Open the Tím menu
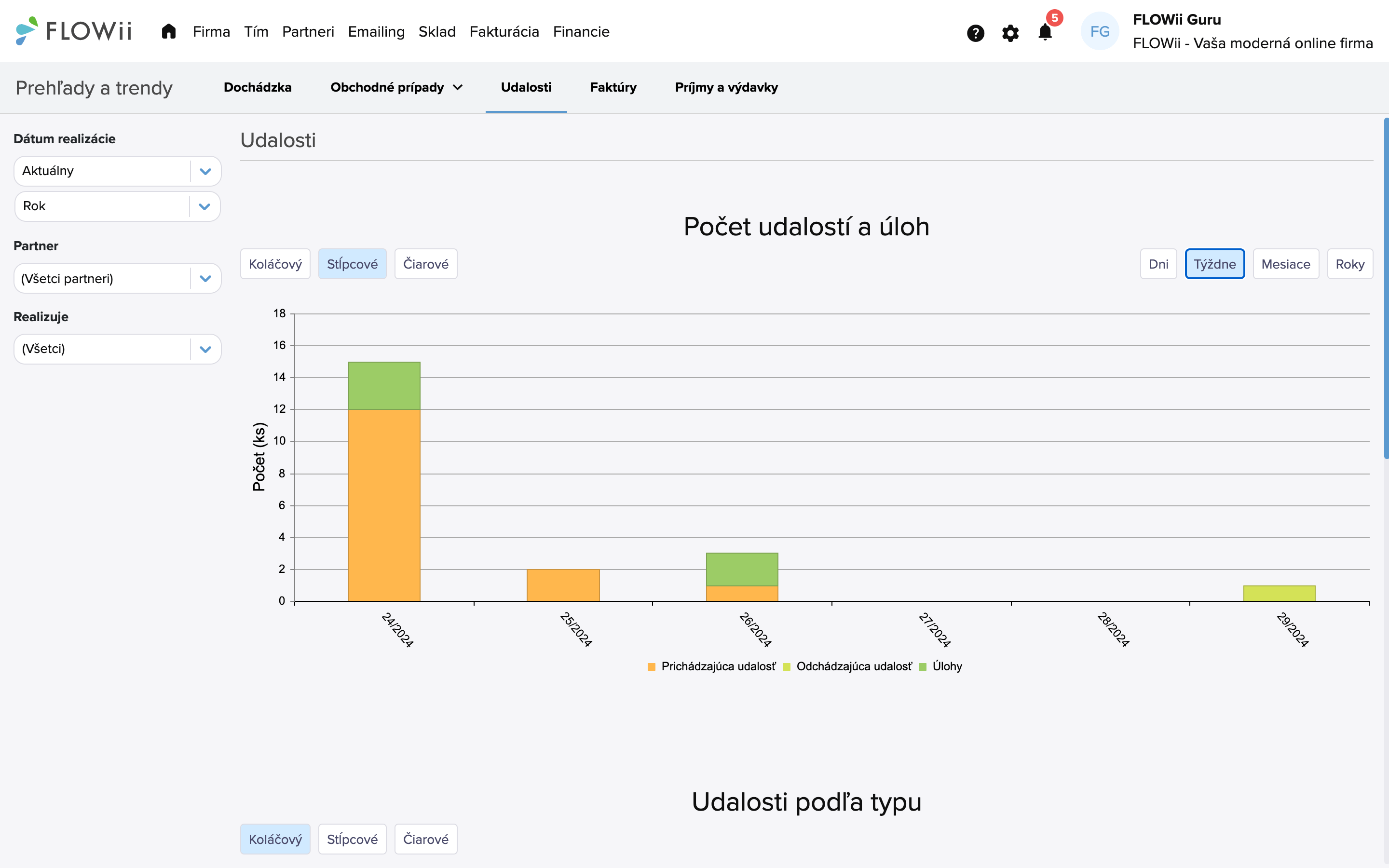This screenshot has height=868, width=1389. click(256, 31)
